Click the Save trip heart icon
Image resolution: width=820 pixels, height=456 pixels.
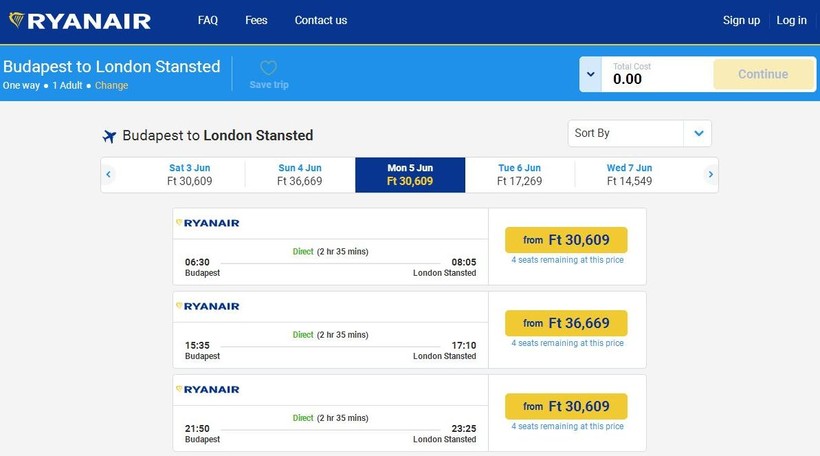point(268,68)
